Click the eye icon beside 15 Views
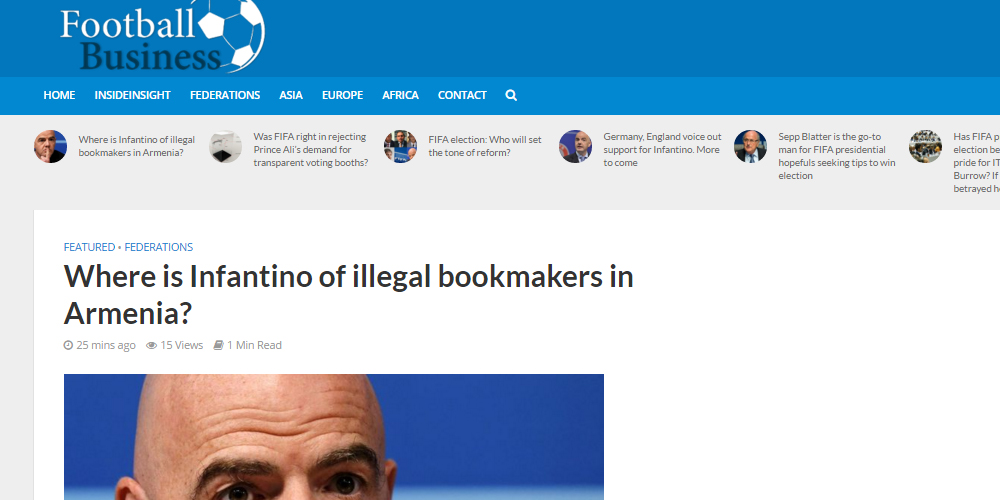1000x500 pixels. pos(151,345)
